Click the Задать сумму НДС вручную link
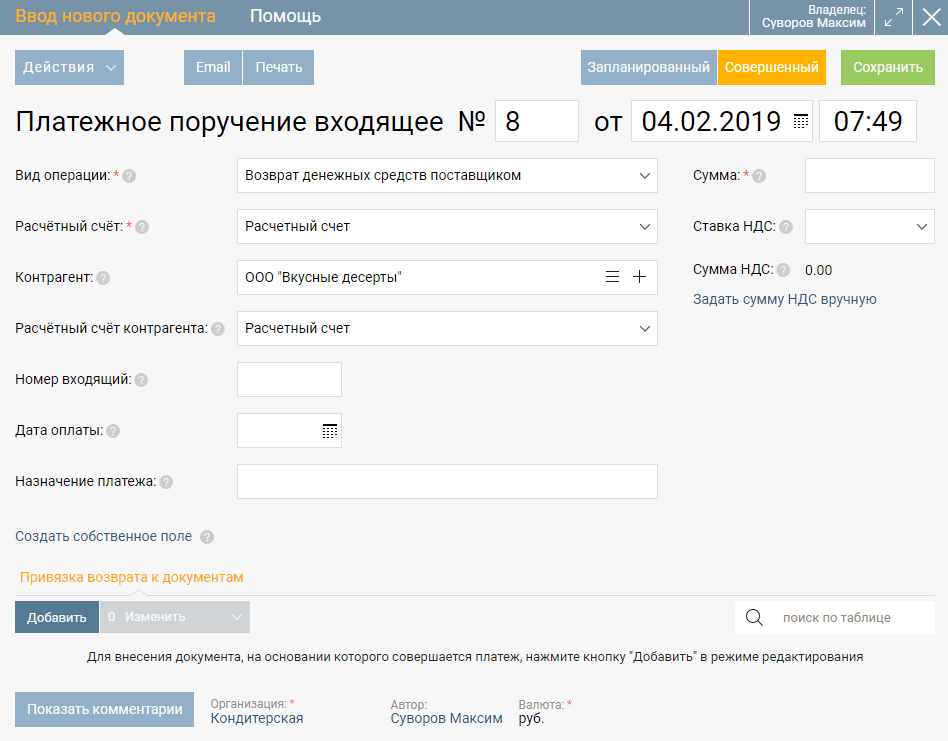The image size is (948, 741). coord(784,299)
